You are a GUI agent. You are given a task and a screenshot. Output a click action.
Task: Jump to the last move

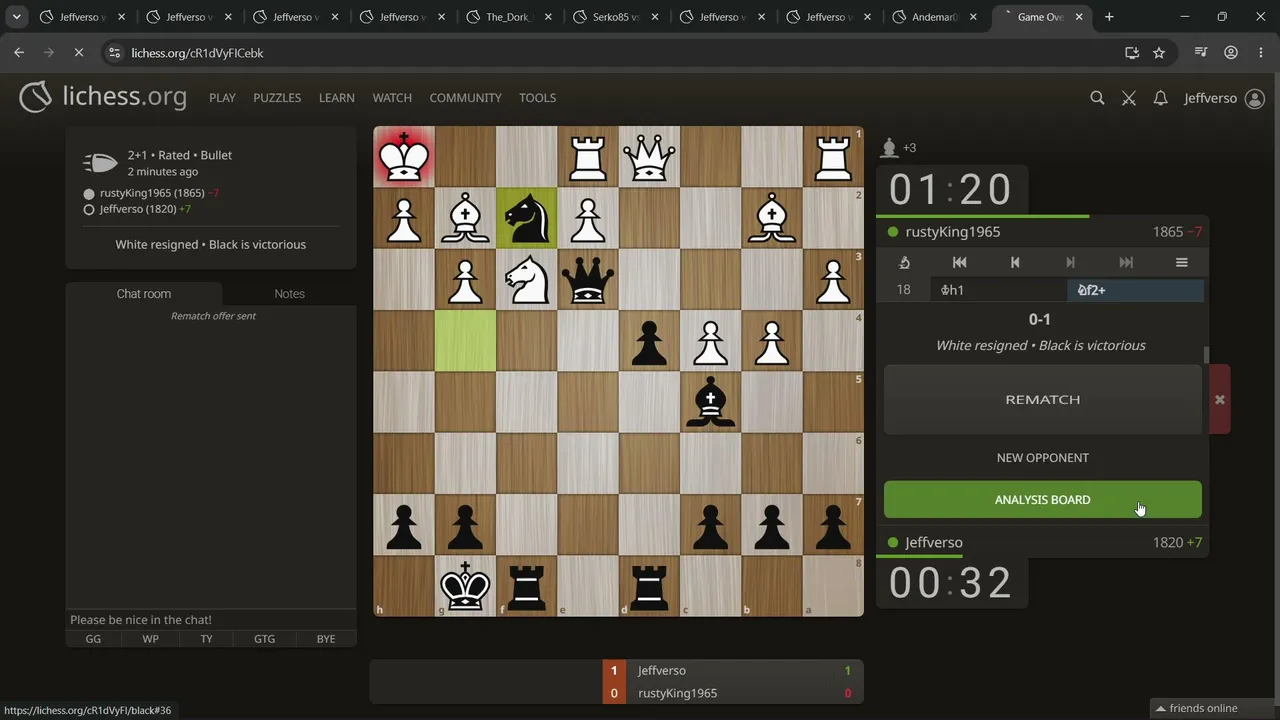coord(1126,262)
